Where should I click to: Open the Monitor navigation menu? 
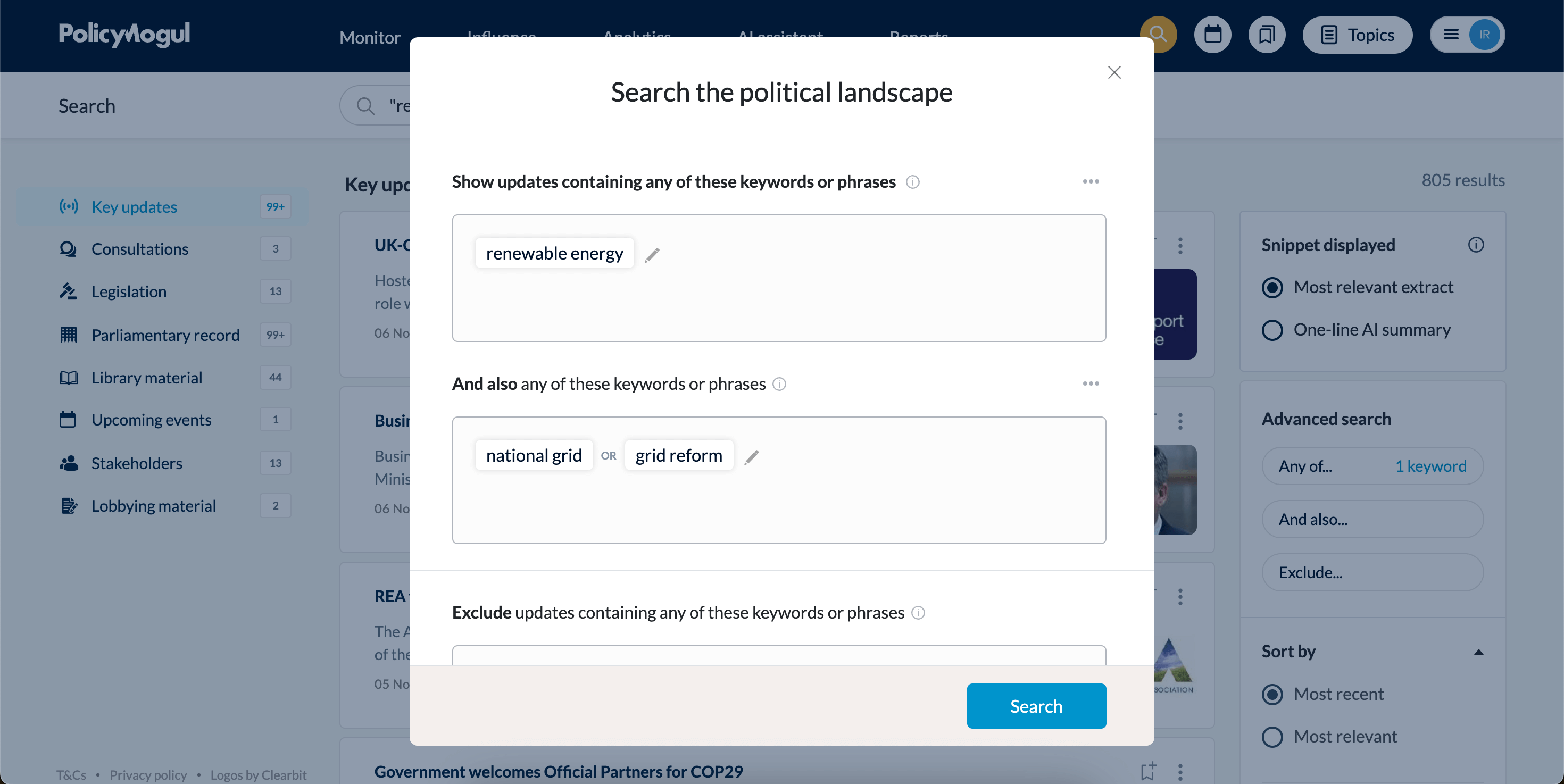(x=370, y=38)
